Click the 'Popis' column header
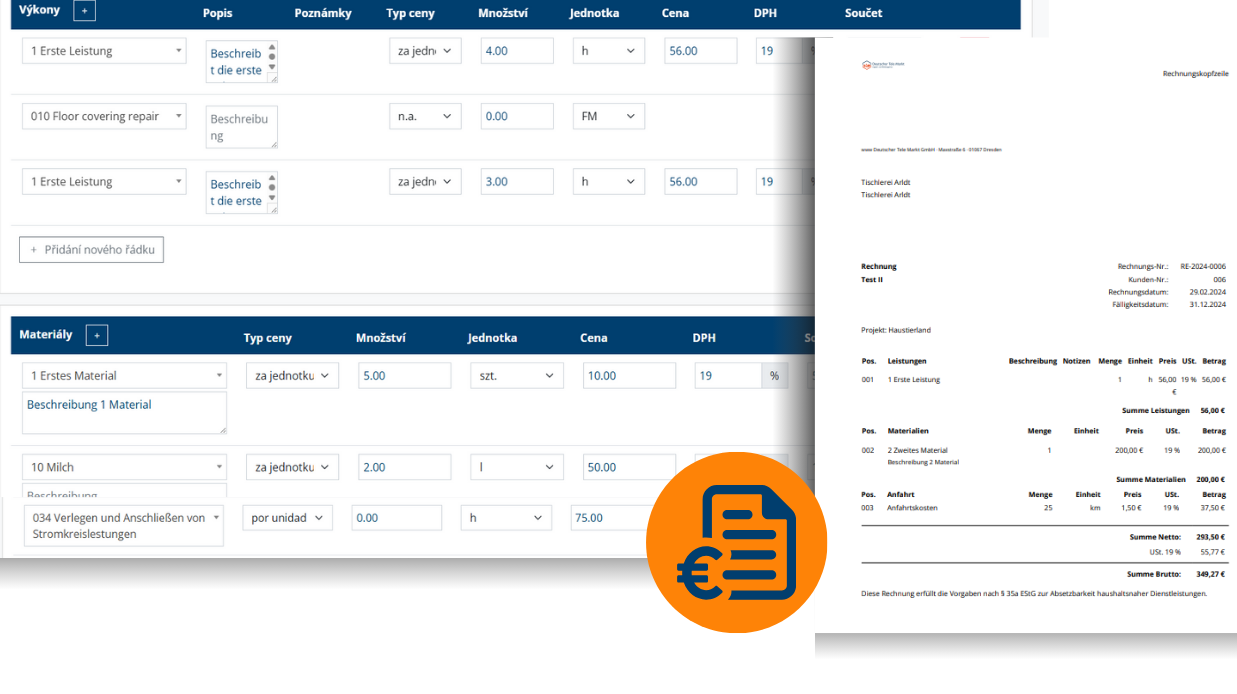 click(x=218, y=13)
